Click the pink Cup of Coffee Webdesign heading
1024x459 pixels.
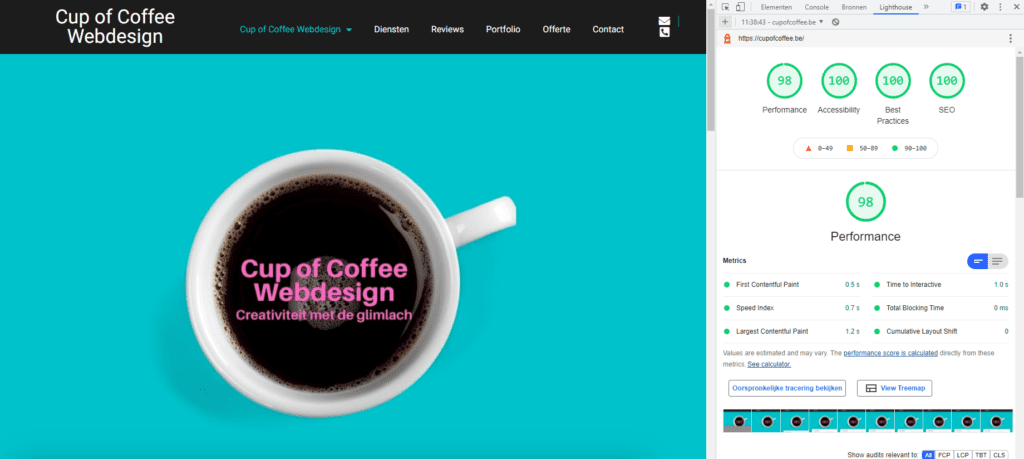324,280
